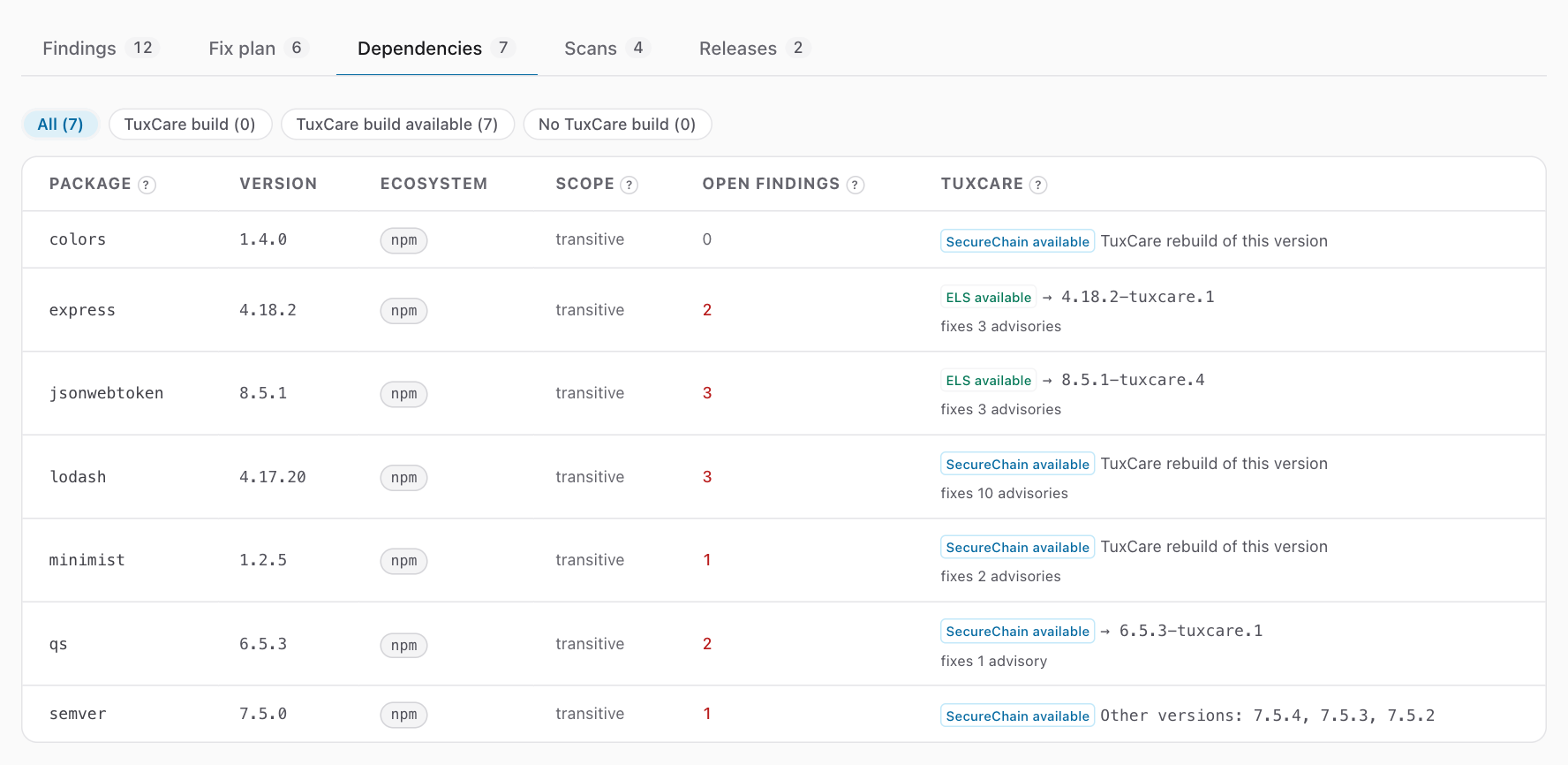
Task: Click the npm badge in the lodash row
Action: click(x=403, y=478)
